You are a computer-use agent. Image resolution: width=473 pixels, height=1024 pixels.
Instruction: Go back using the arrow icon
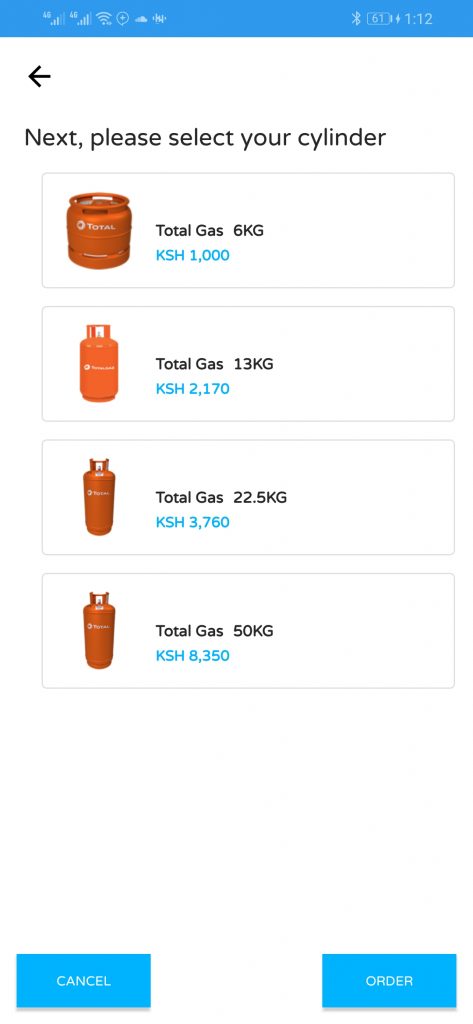[x=39, y=77]
